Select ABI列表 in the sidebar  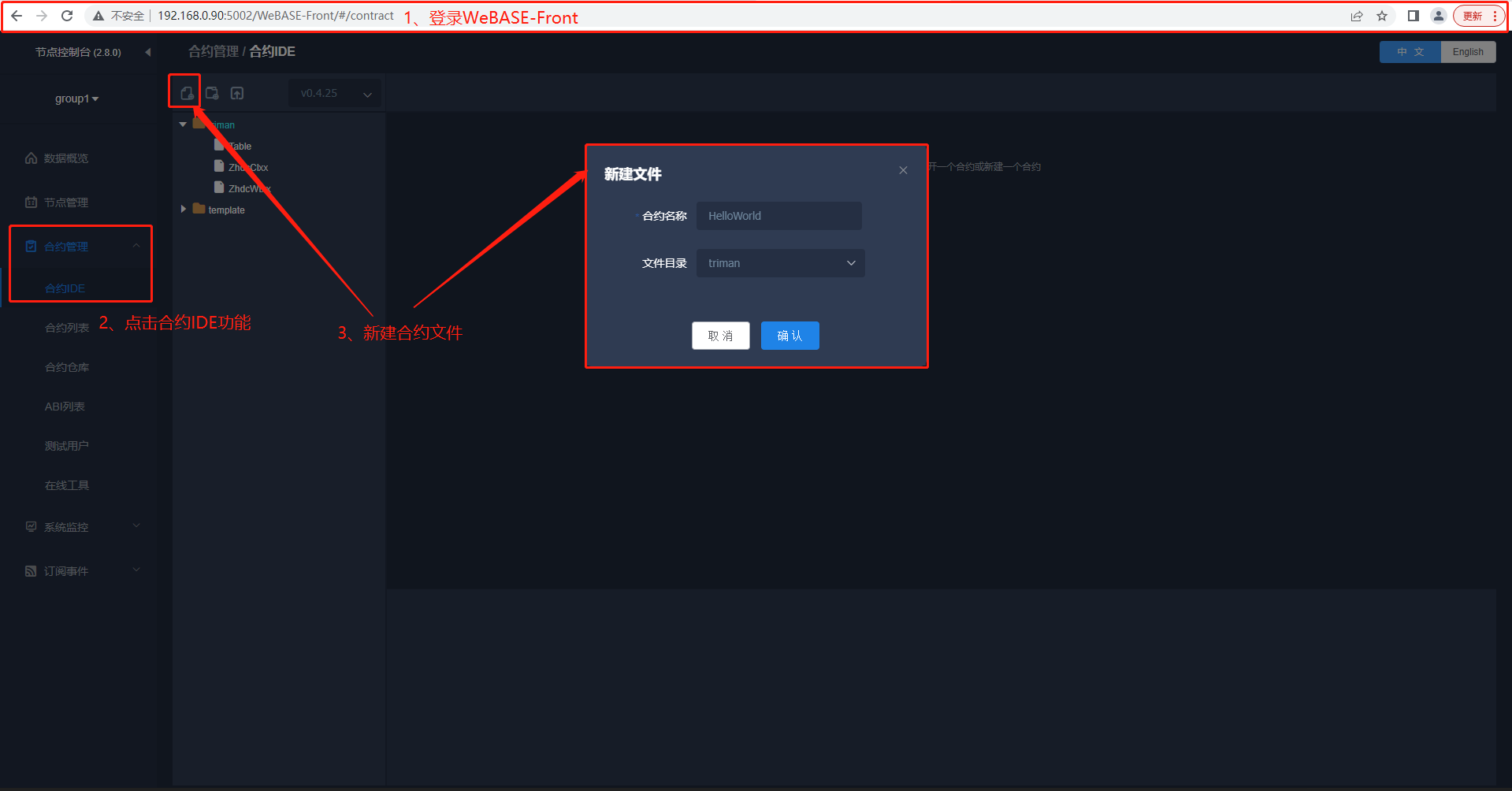point(65,407)
